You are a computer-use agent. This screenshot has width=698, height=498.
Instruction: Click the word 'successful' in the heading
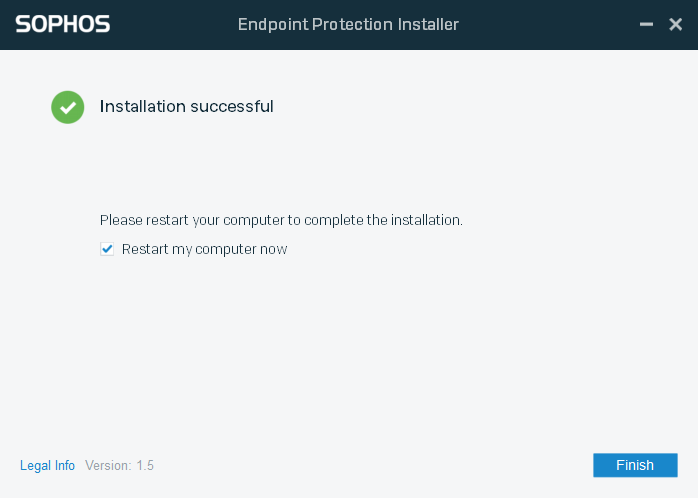[x=233, y=106]
